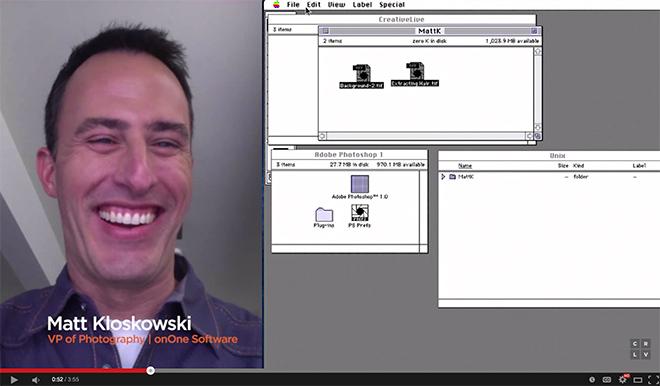Enter fullscreen video mode
Screen dimensions: 660x386
(x=653, y=380)
